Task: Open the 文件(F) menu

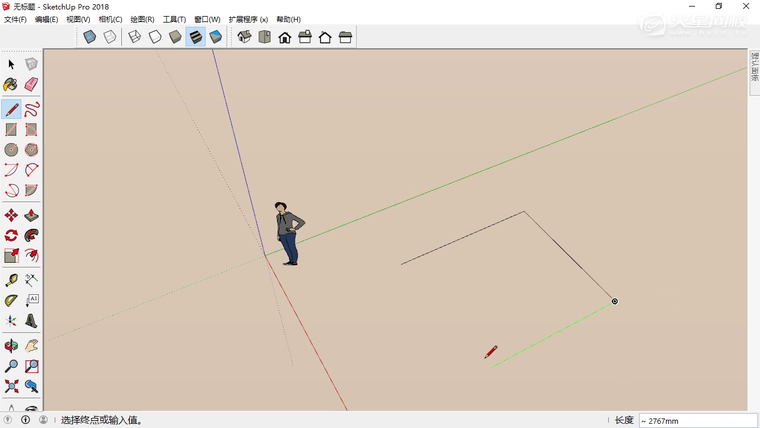Action: (15, 19)
